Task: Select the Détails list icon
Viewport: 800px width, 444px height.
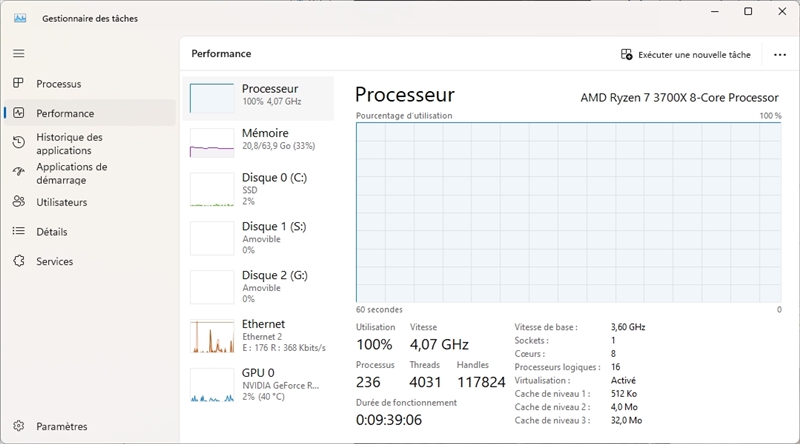Action: [x=18, y=232]
